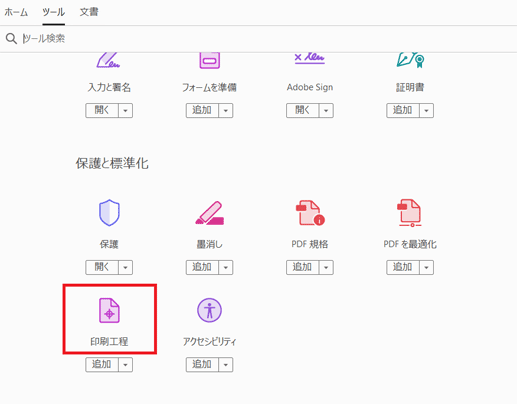Click the PDF 規格 label
This screenshot has width=517, height=404.
pos(310,244)
